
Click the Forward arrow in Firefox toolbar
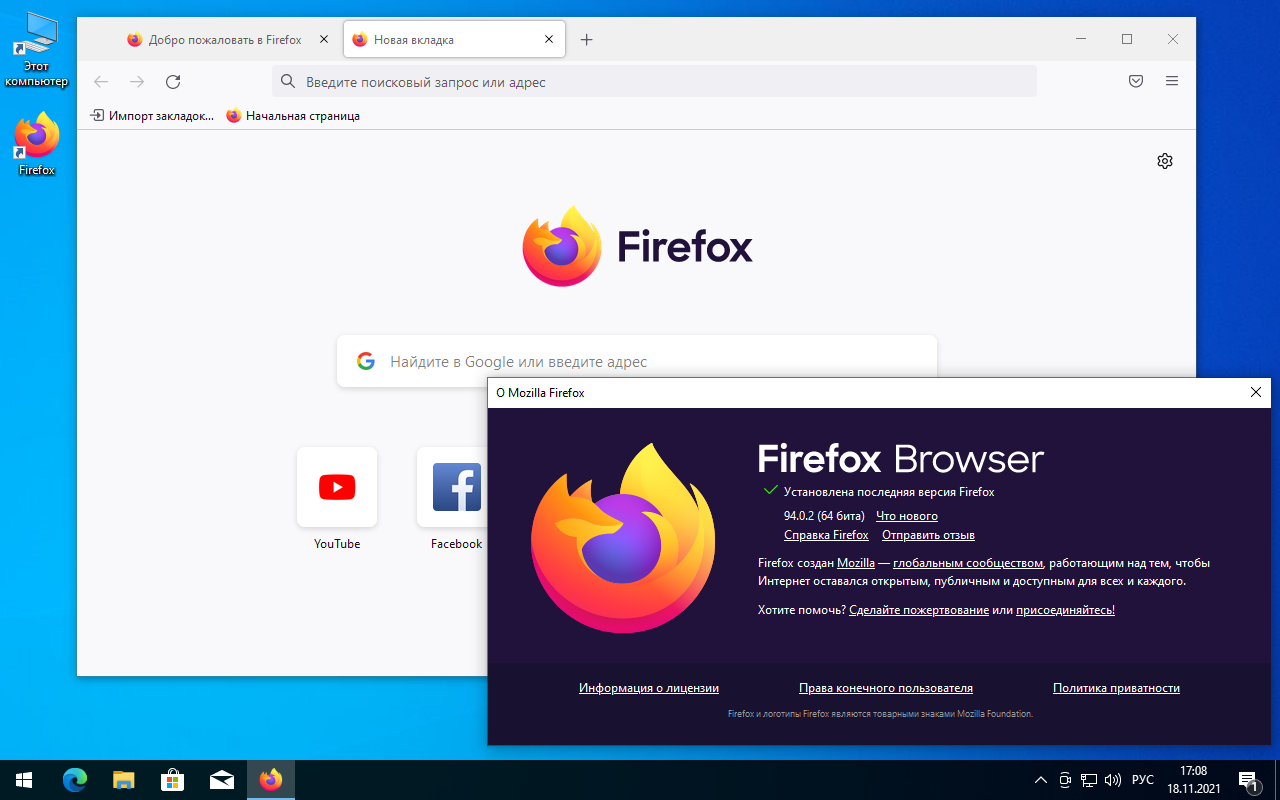tap(137, 82)
